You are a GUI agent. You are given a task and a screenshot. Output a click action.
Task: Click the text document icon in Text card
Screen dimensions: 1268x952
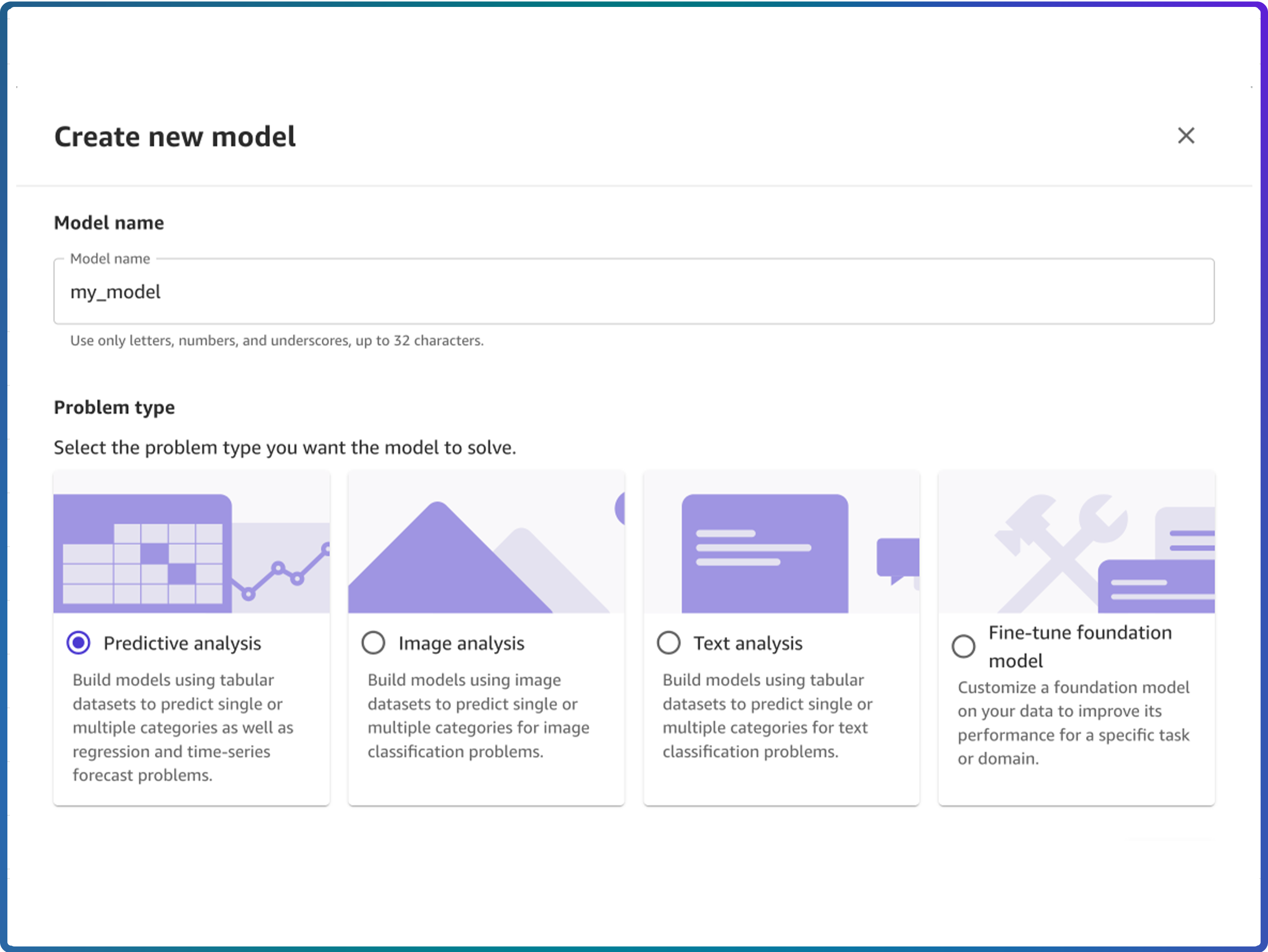(764, 553)
